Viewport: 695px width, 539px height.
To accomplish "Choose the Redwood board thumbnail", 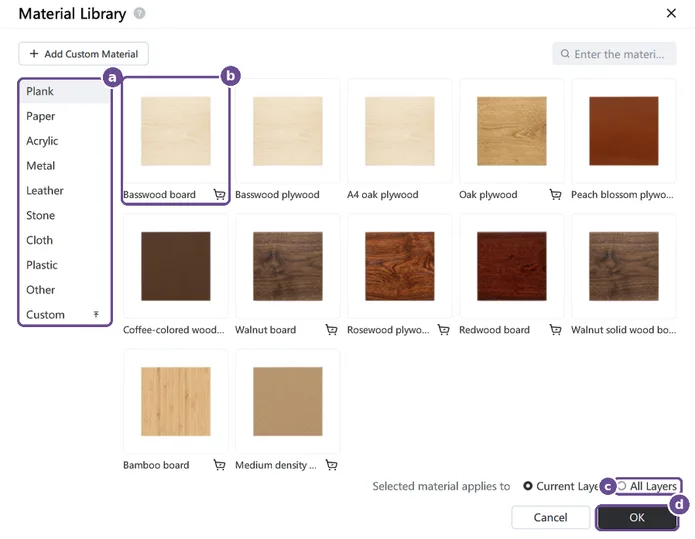I will tap(511, 266).
